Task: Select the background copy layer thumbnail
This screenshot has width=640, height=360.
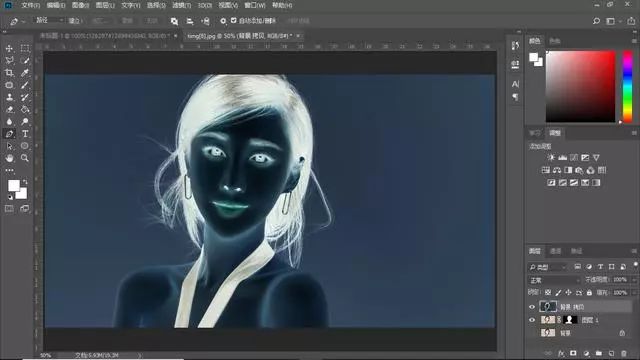Action: pos(548,307)
